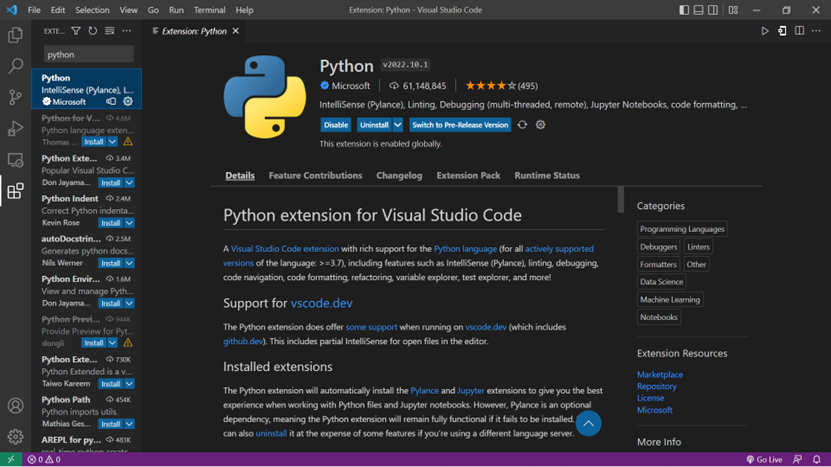Image resolution: width=831 pixels, height=467 pixels.
Task: Open Source Control view in activity bar
Action: click(15, 97)
